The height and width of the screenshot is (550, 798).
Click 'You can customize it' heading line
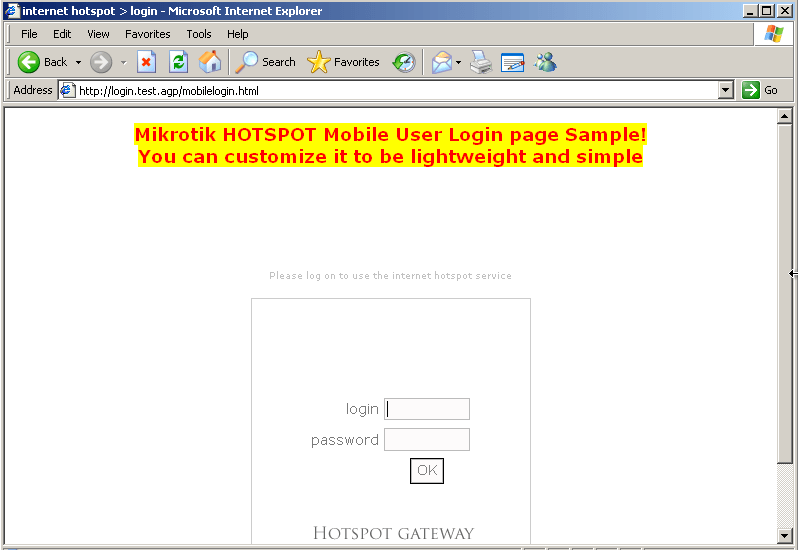(x=390, y=157)
